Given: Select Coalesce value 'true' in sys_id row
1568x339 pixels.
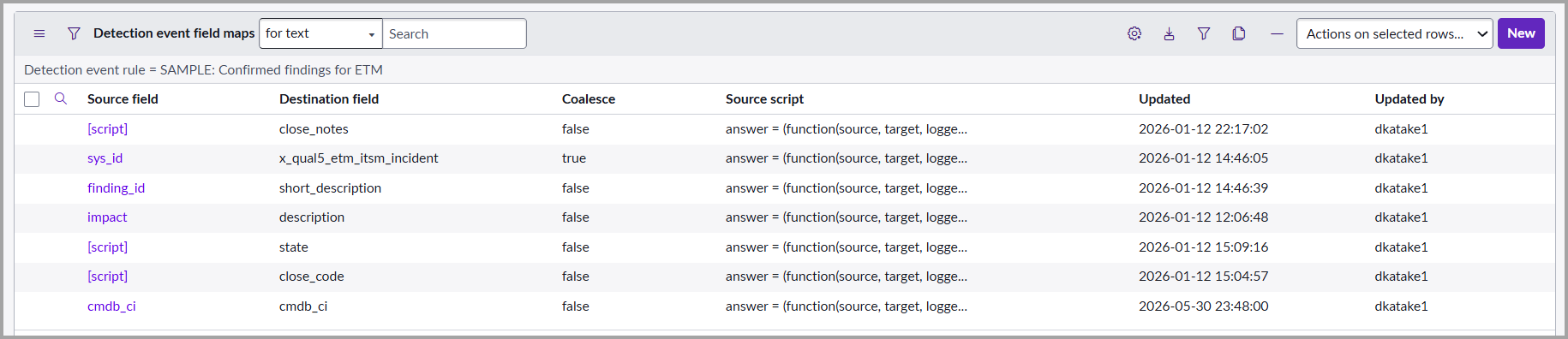Looking at the screenshot, I should coord(574,158).
